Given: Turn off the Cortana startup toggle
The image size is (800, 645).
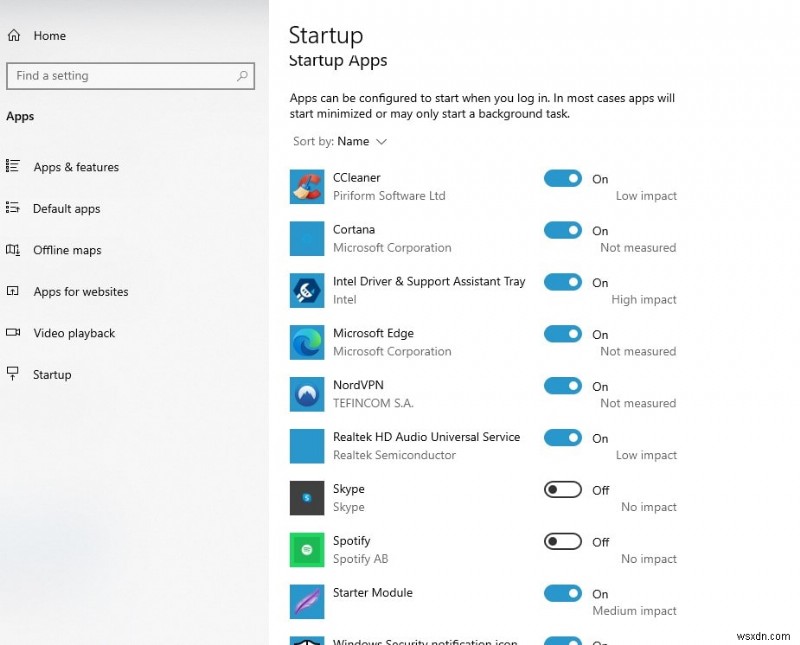Looking at the screenshot, I should 563,230.
